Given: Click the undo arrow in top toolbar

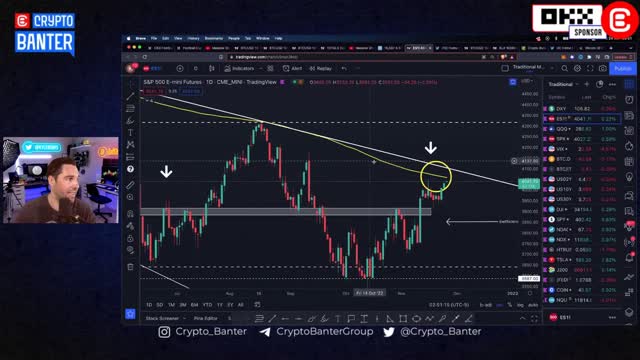Looking at the screenshot, I should pyautogui.click(x=344, y=69).
